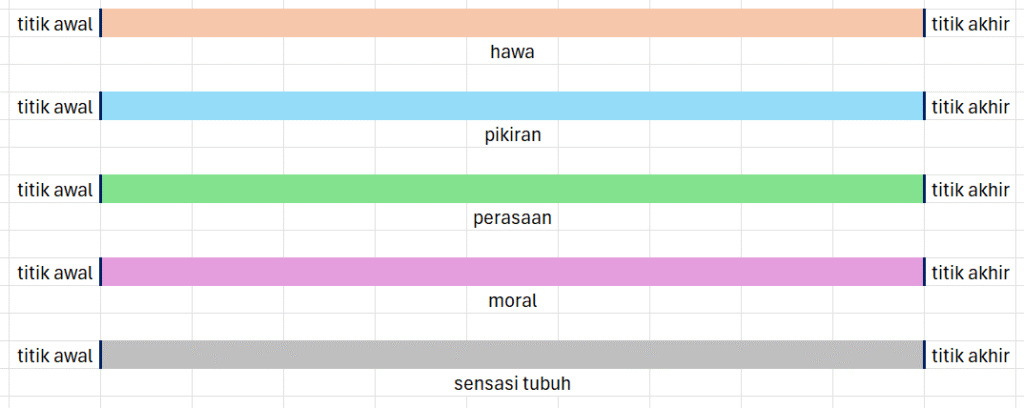Click 'titik awal' beside the gray bar
The height and width of the screenshot is (408, 1024).
coord(54,355)
